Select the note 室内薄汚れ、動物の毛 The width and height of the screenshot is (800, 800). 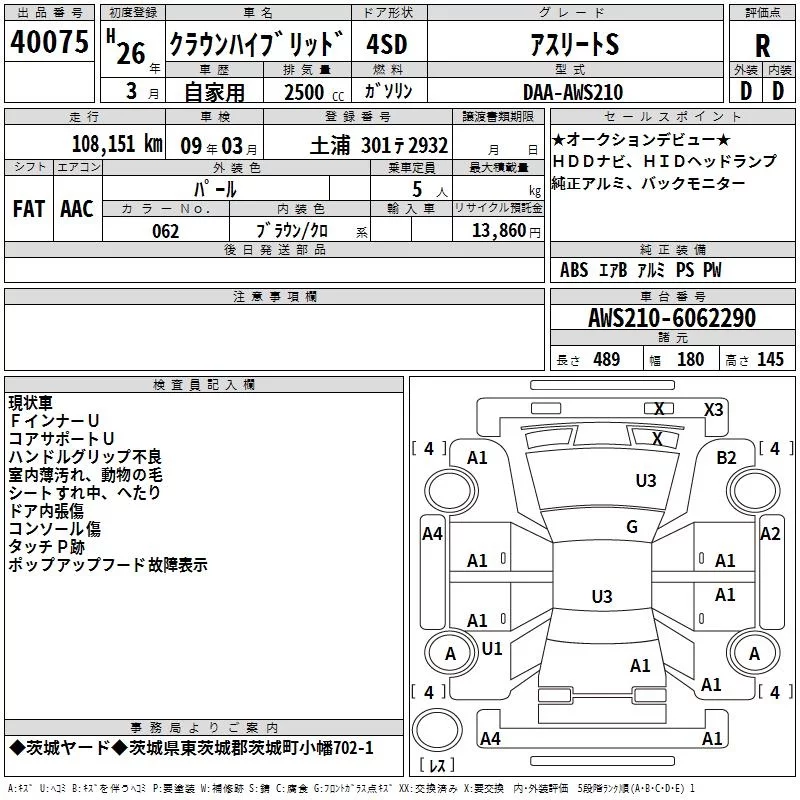pos(86,474)
